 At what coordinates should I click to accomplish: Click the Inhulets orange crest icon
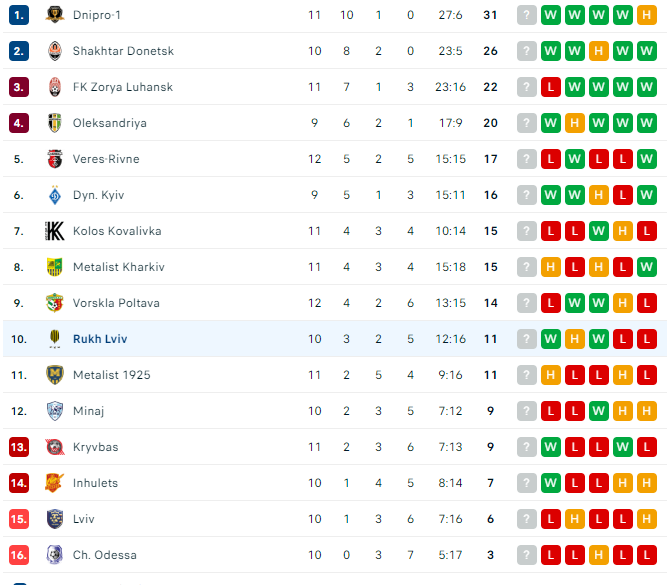(54, 483)
